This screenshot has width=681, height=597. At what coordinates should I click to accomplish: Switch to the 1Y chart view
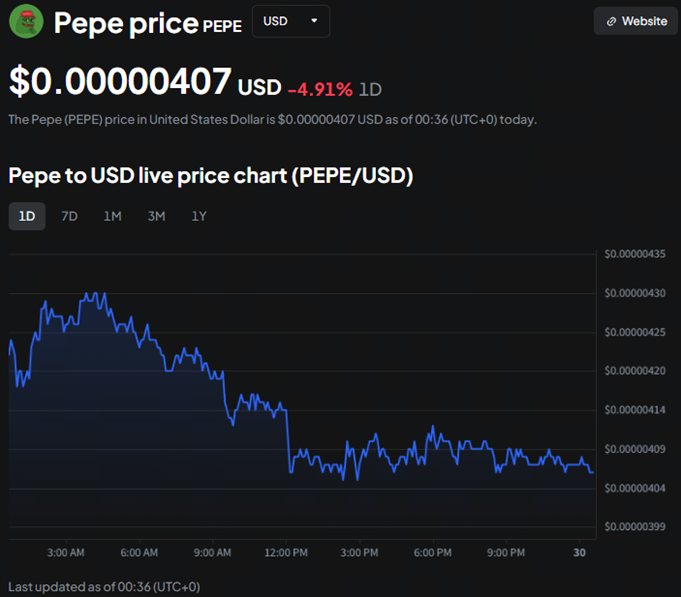click(x=199, y=216)
